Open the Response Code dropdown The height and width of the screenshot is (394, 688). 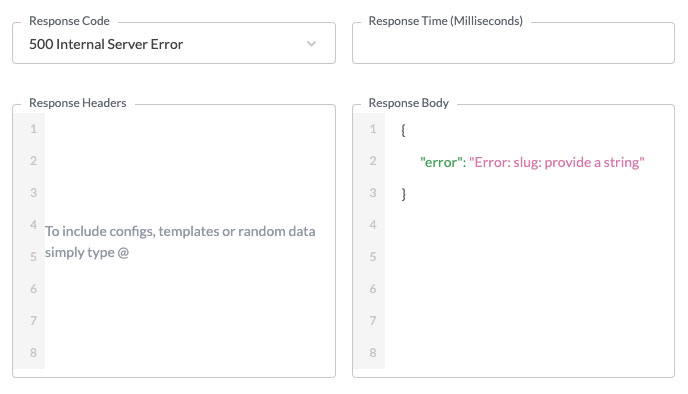click(x=174, y=43)
